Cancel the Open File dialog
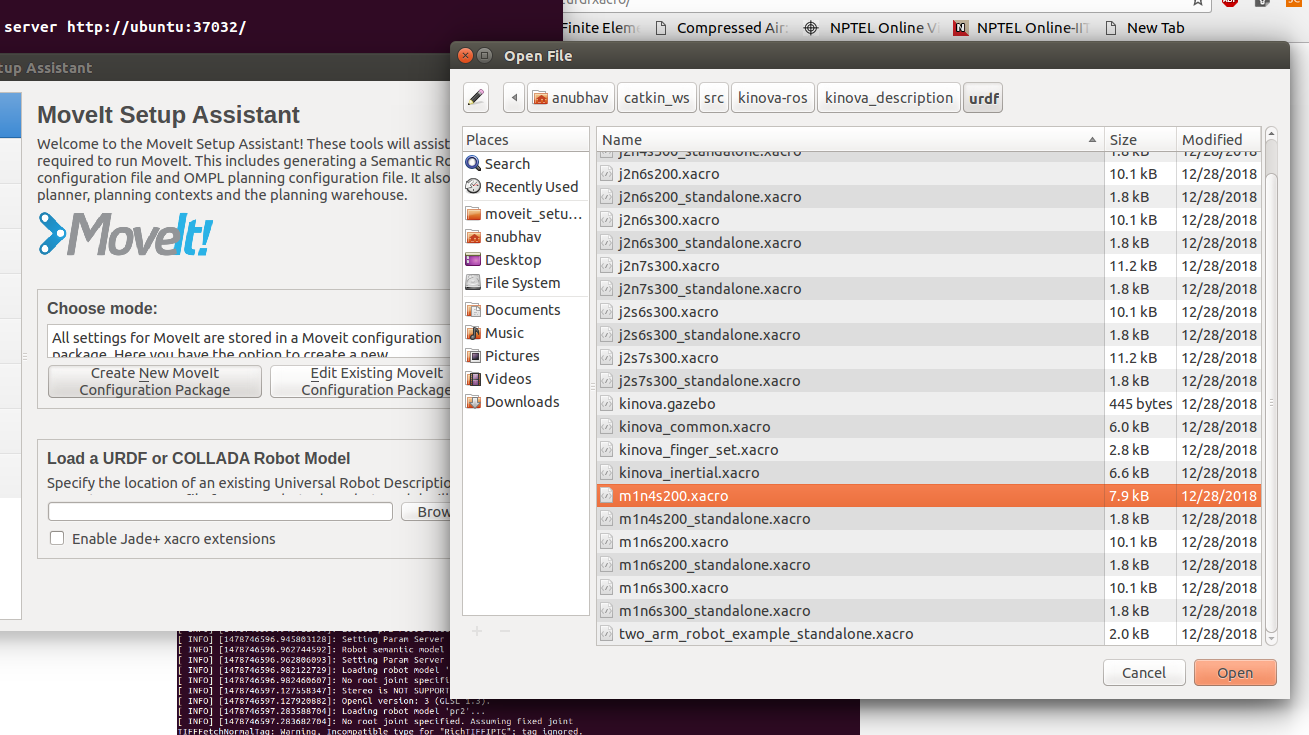Viewport: 1309px width, 735px height. click(x=1144, y=673)
